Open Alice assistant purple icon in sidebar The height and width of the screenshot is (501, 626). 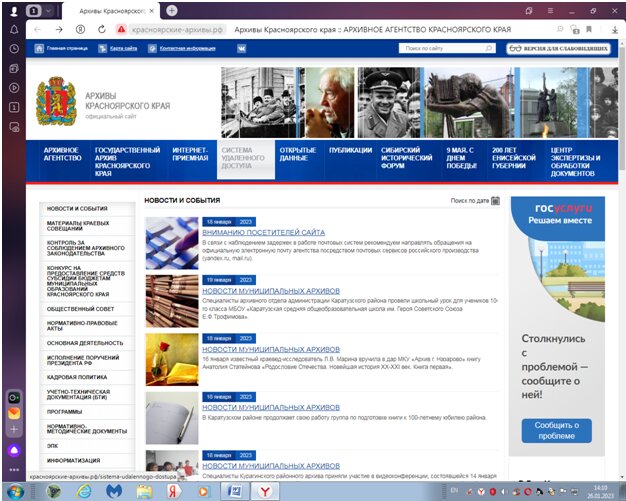pos(14,451)
